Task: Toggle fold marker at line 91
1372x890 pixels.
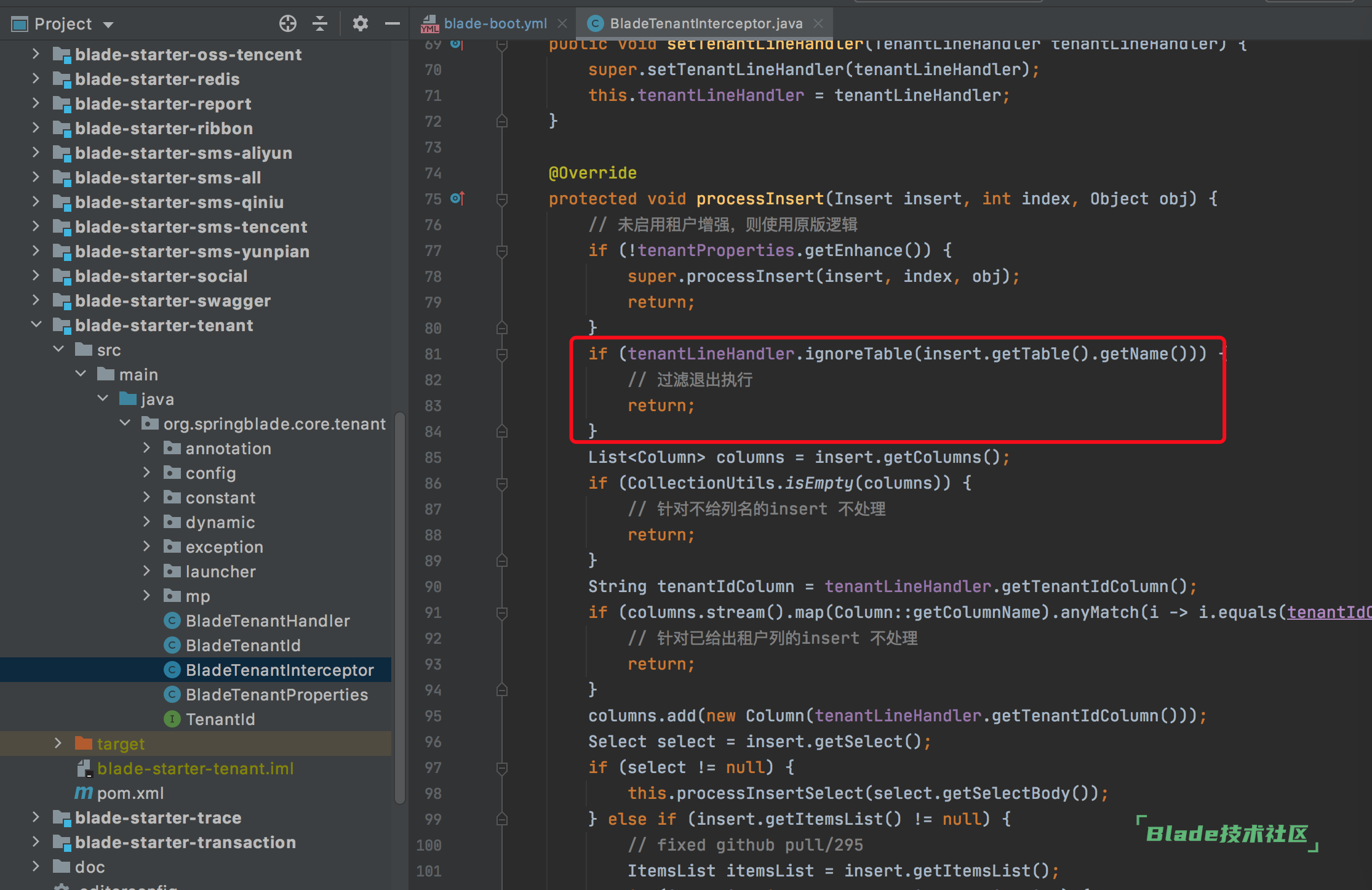Action: [502, 612]
